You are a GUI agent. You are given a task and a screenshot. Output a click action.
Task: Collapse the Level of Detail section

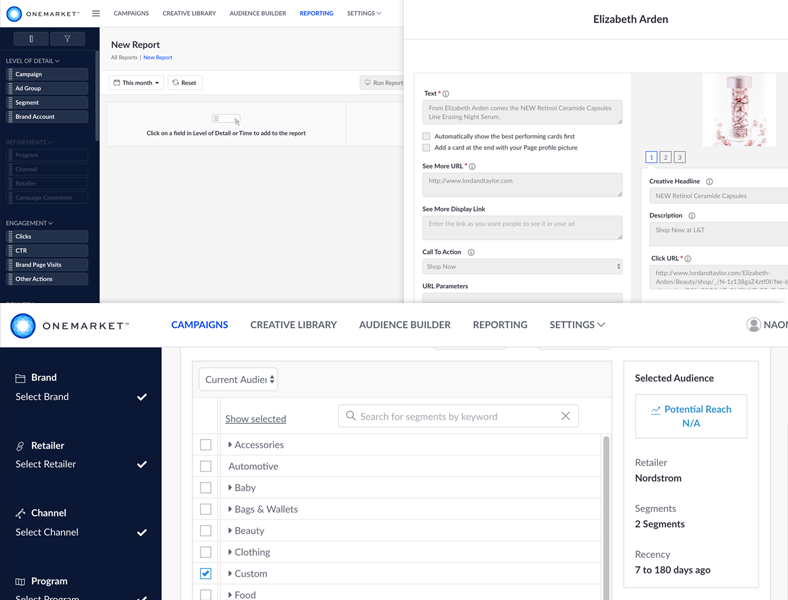33,61
